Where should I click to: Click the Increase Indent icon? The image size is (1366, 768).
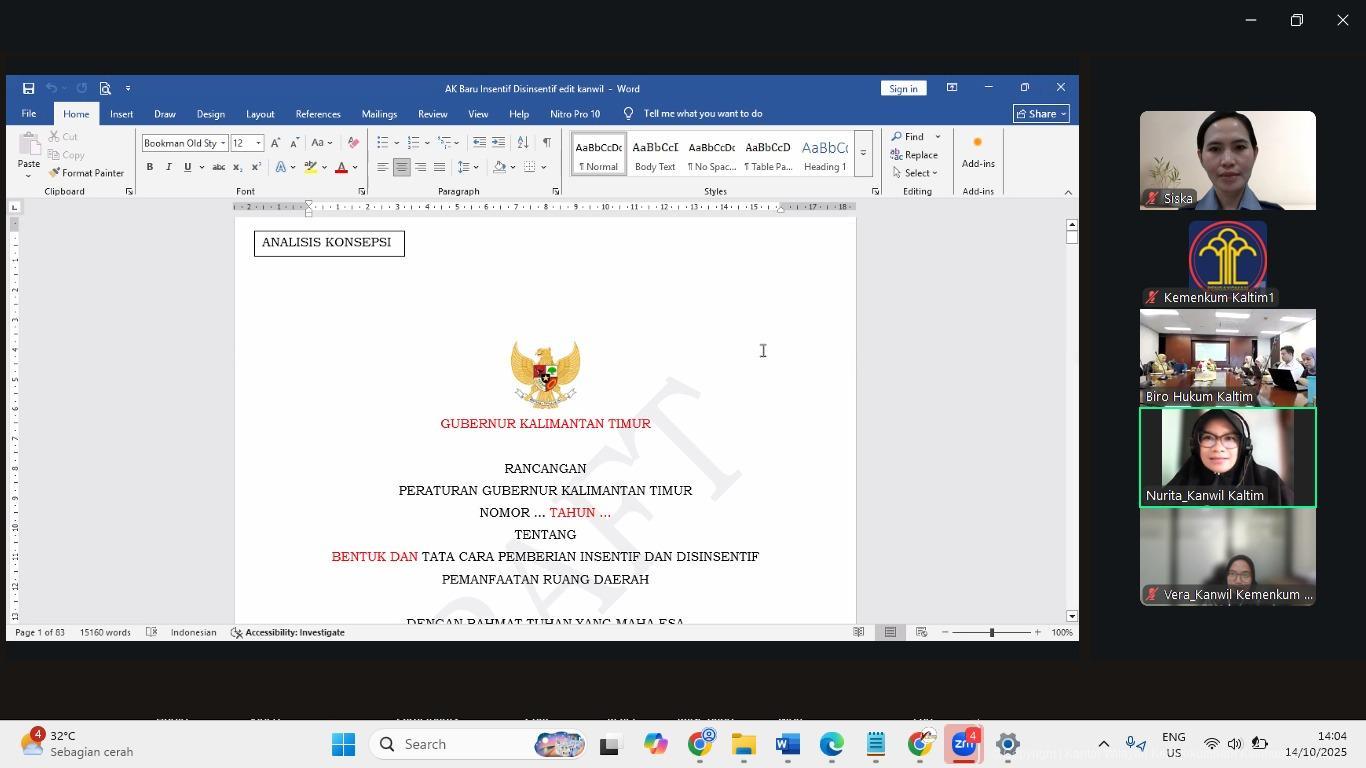(x=498, y=143)
